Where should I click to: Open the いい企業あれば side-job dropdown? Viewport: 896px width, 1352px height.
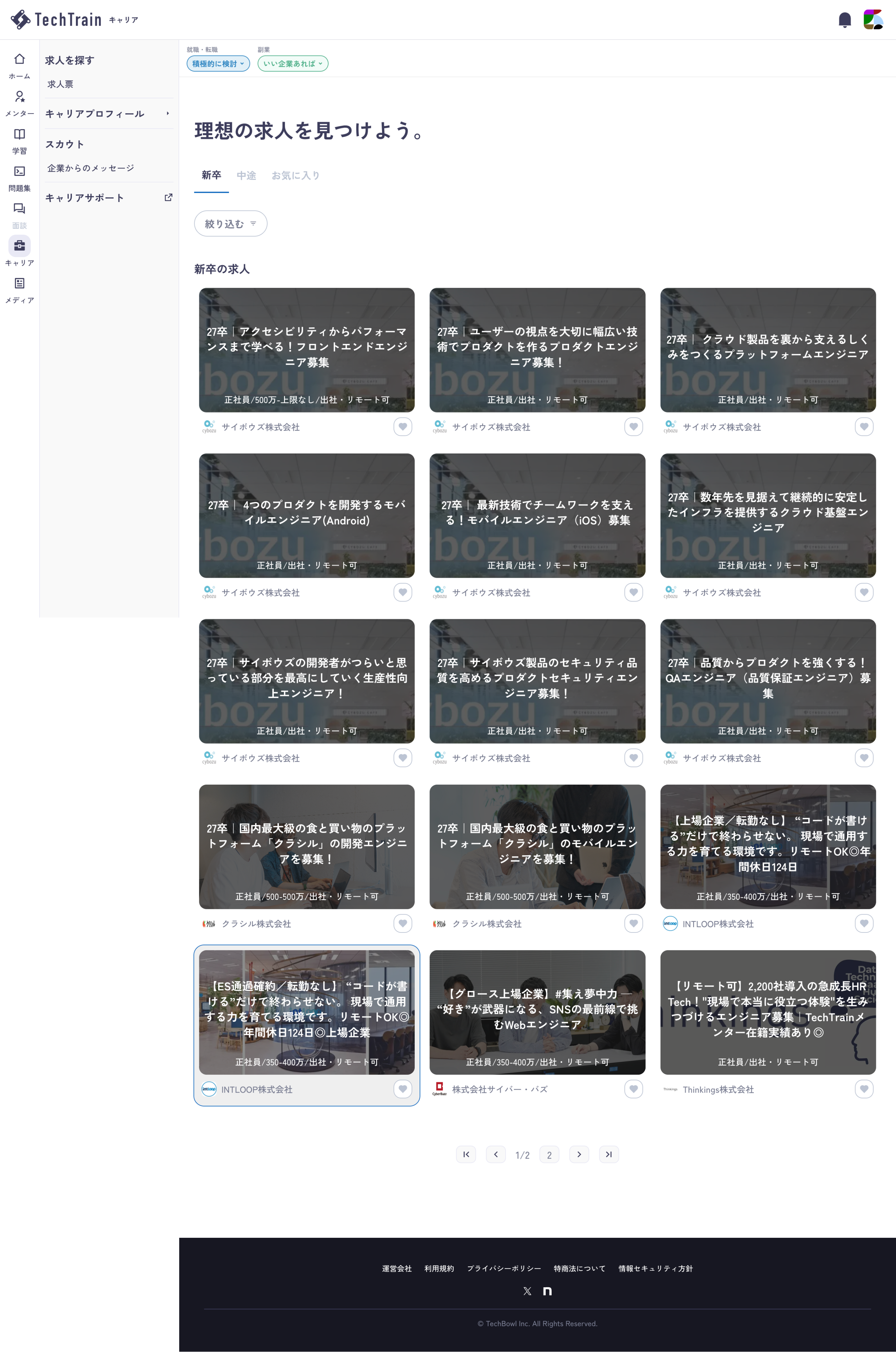[293, 63]
